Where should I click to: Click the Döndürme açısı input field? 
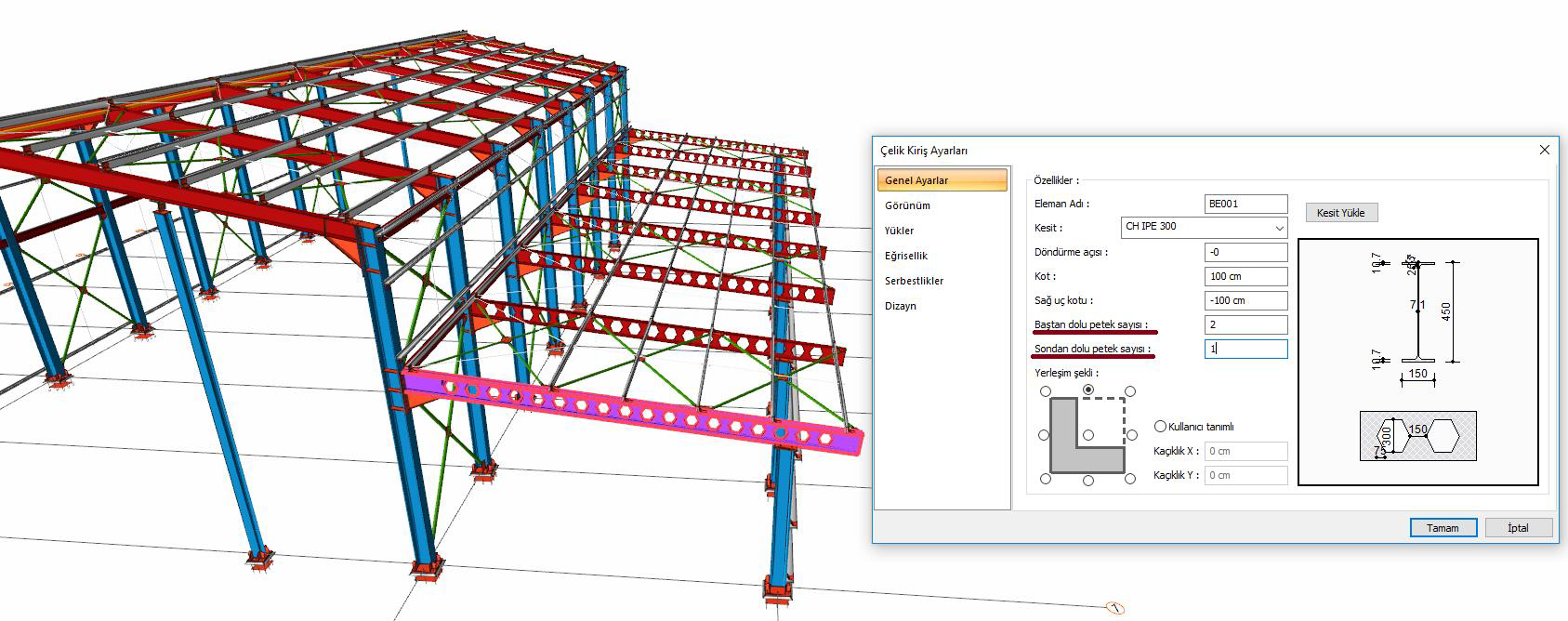click(1245, 253)
